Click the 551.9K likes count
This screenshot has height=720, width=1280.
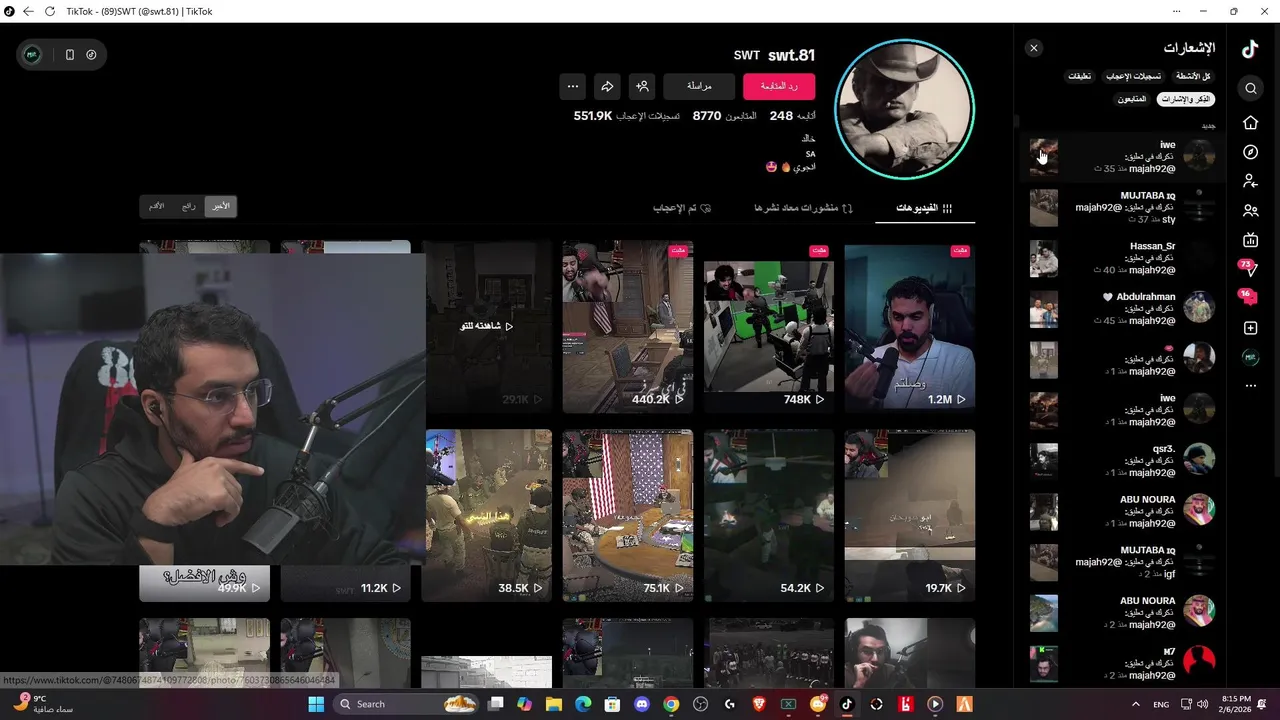point(626,116)
